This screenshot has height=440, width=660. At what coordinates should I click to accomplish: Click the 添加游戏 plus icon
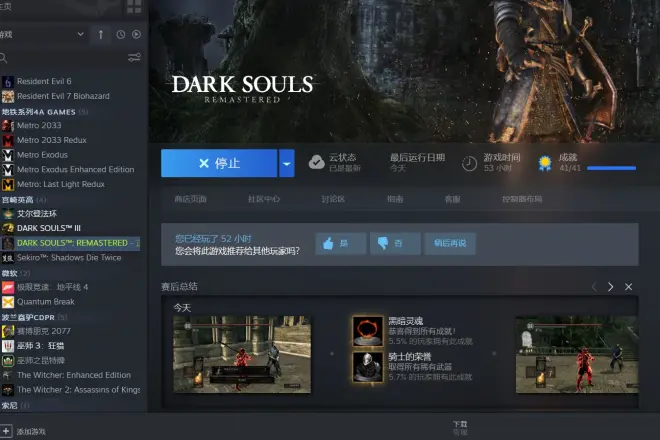coord(7,431)
